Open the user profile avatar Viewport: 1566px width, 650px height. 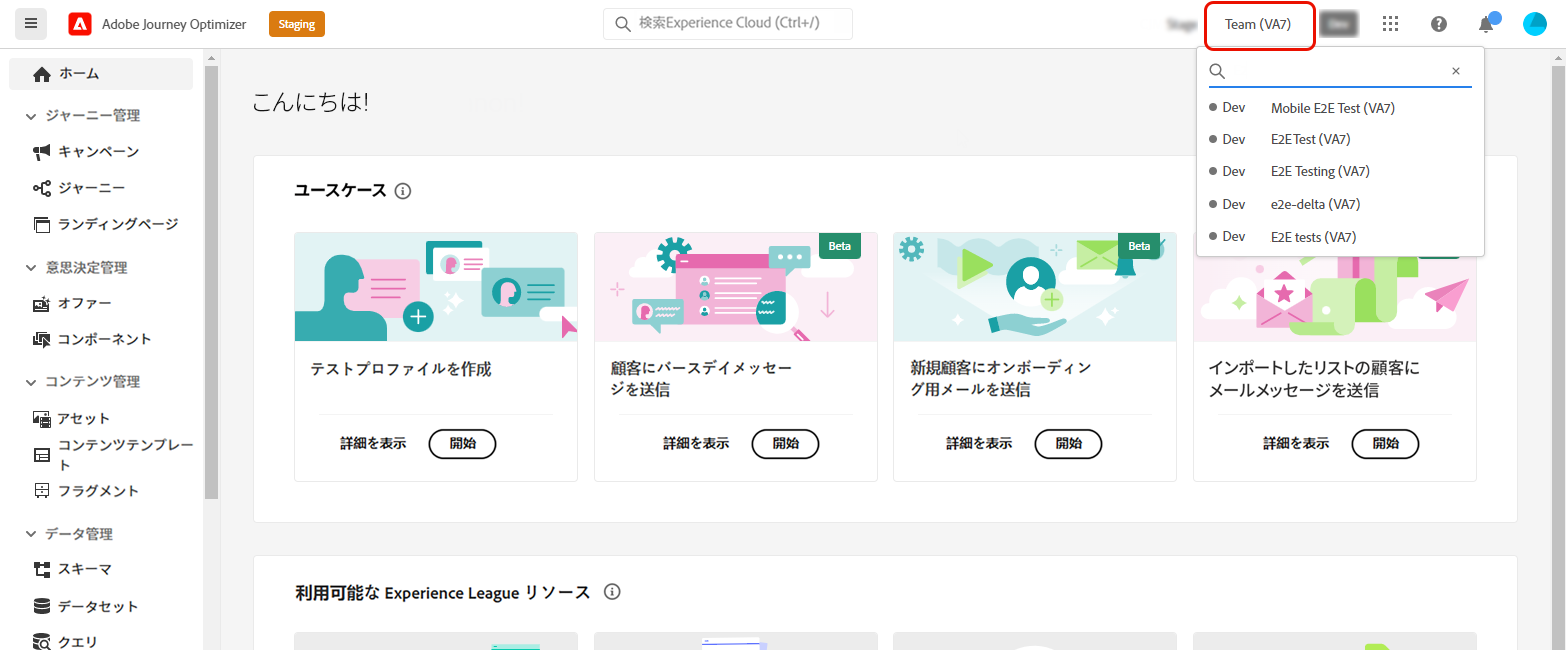click(1535, 24)
